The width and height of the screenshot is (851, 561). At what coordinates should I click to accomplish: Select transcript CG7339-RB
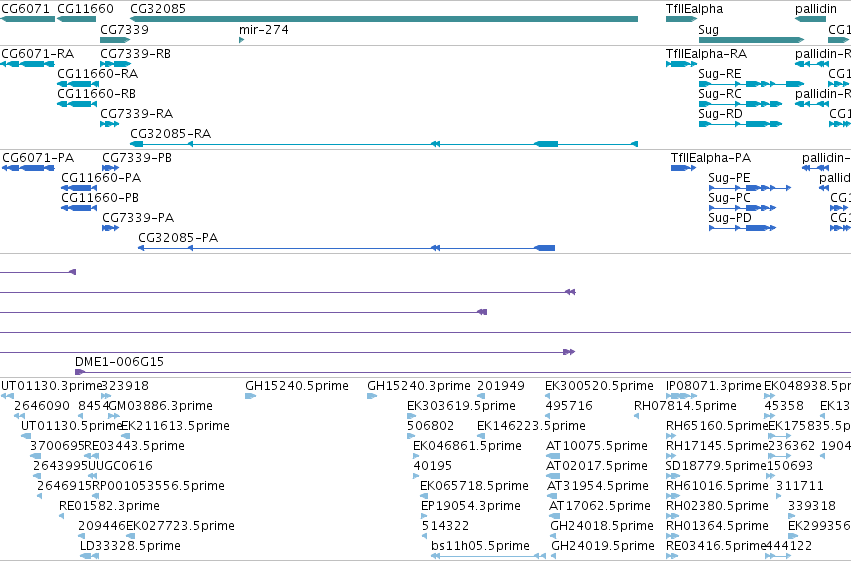[x=136, y=54]
